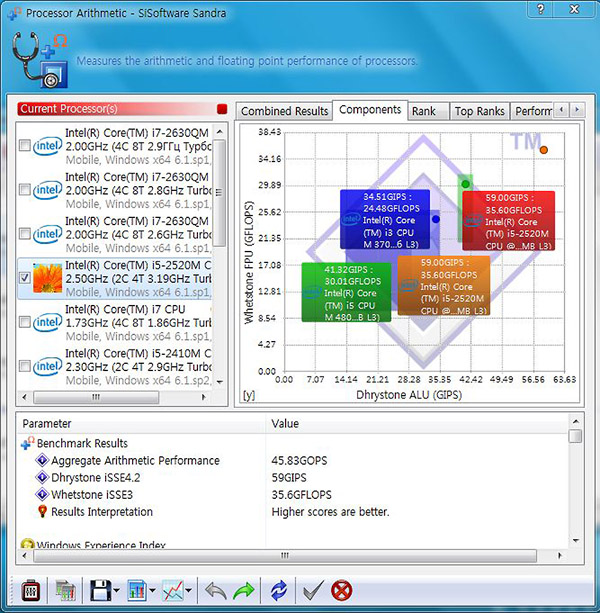
Task: Check the i7-2630QM 2.8GHz Turbo checkbox
Action: point(25,190)
